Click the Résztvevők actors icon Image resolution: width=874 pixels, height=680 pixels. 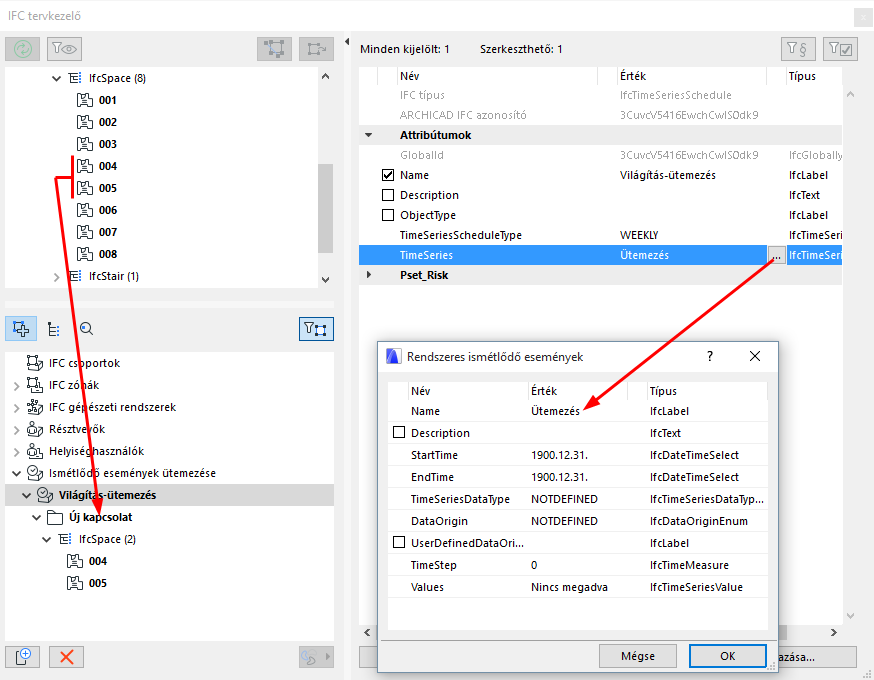(35, 429)
